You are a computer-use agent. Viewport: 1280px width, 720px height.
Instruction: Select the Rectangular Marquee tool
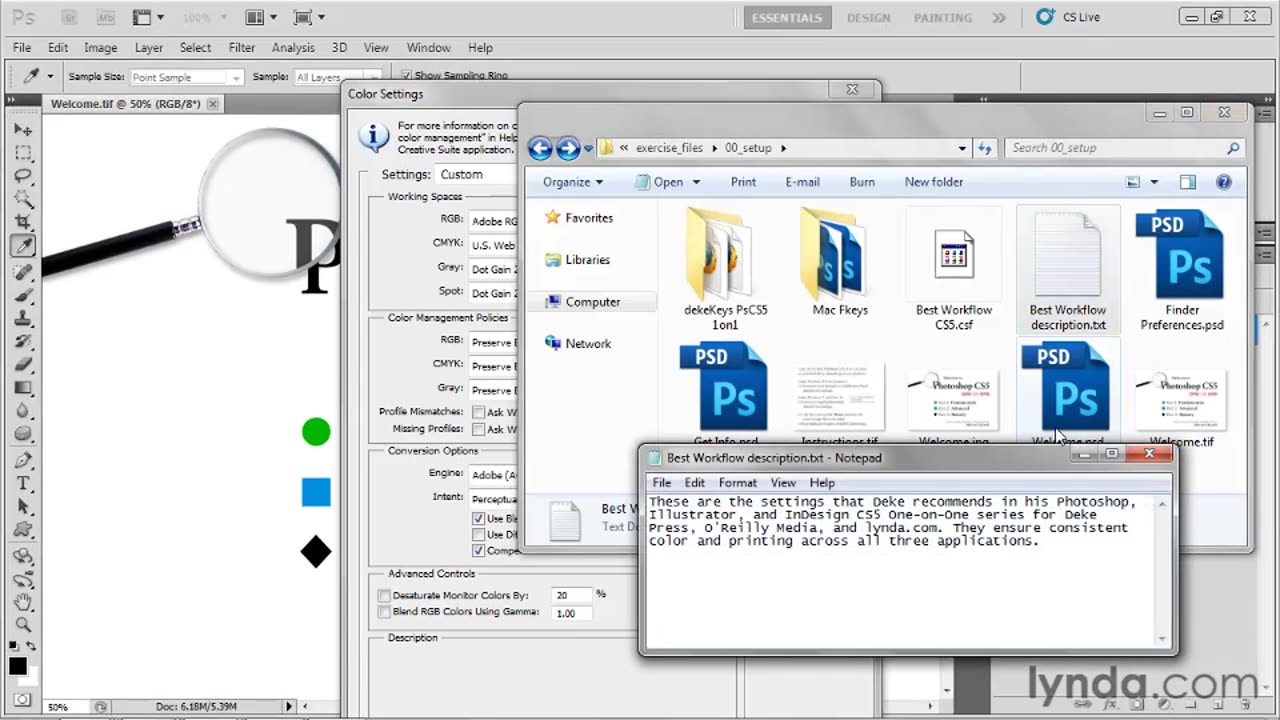[23, 153]
